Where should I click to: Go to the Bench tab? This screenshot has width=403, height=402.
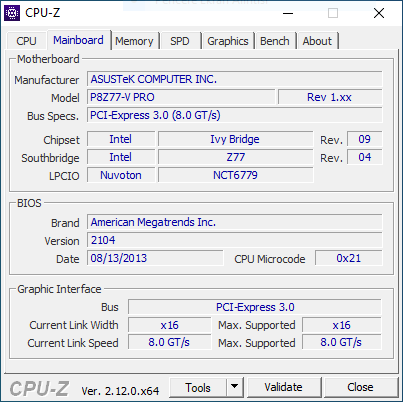pos(275,41)
